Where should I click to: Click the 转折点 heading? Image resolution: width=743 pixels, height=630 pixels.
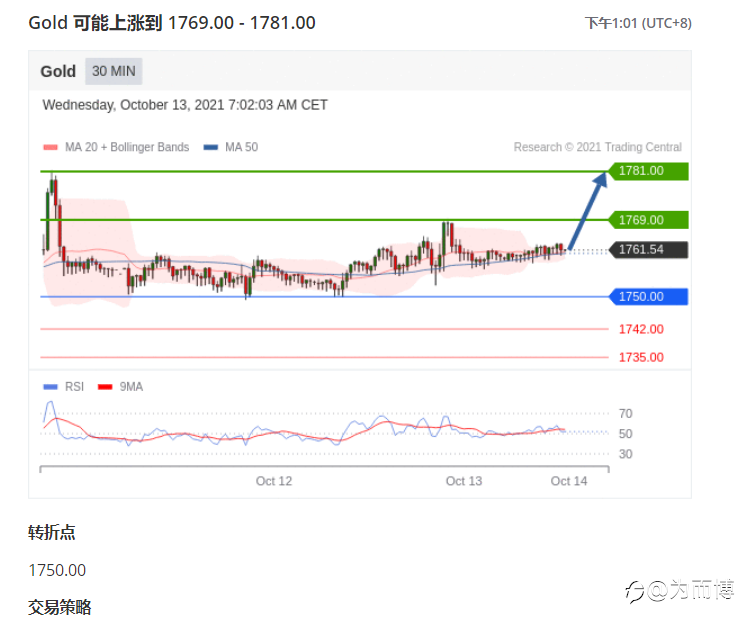[52, 532]
